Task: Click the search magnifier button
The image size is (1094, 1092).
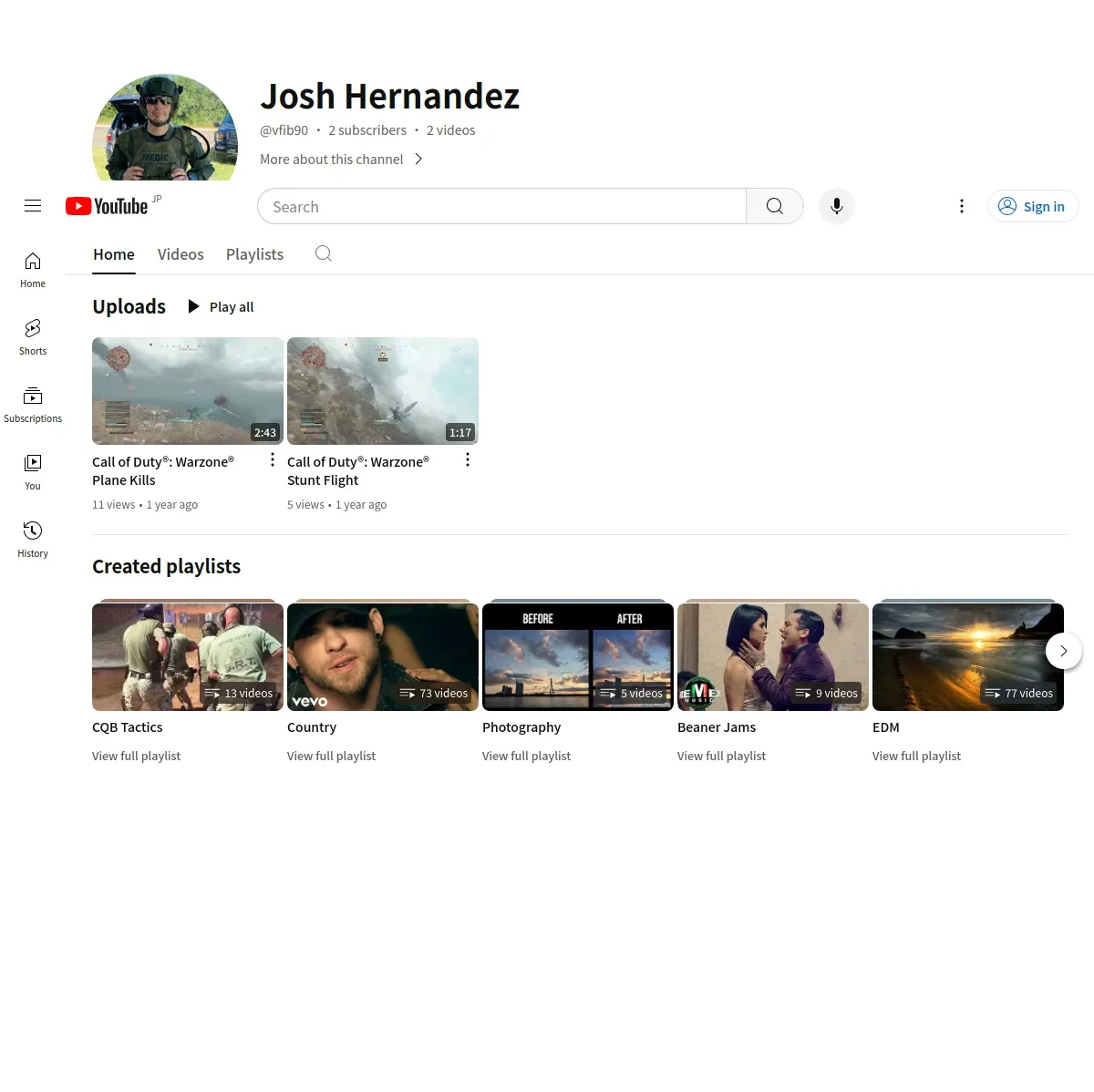Action: pos(775,206)
